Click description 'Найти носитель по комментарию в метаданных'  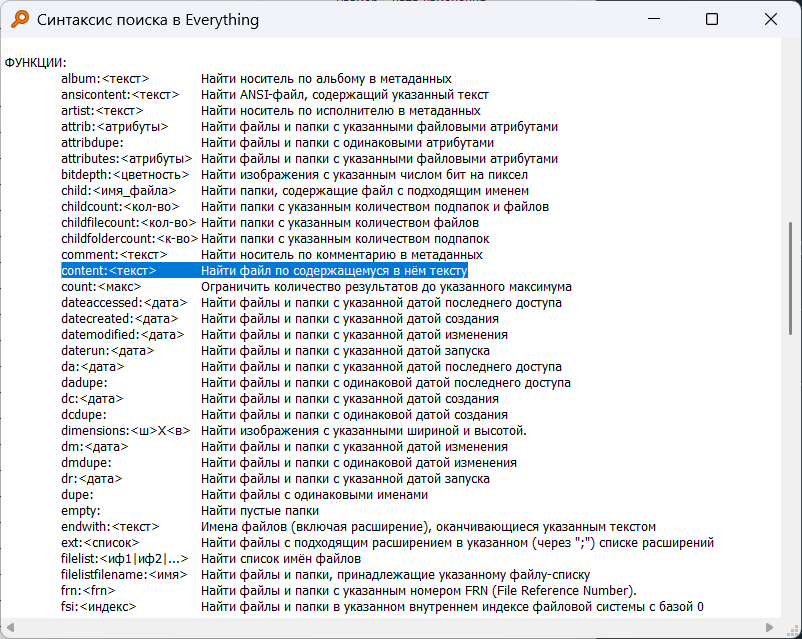[x=342, y=255]
